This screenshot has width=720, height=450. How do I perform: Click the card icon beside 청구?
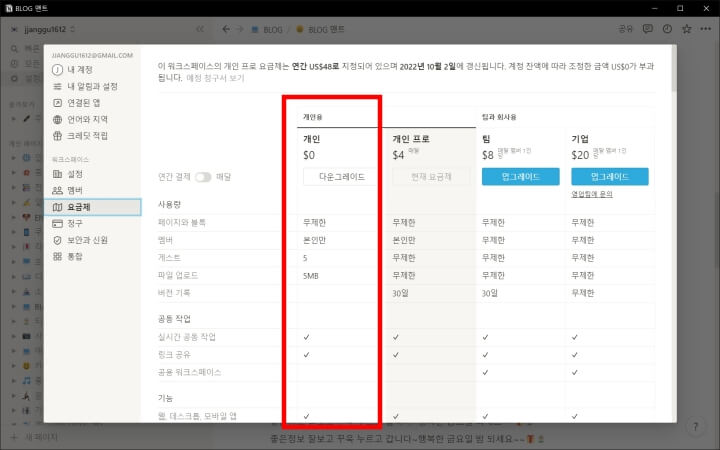click(57, 224)
